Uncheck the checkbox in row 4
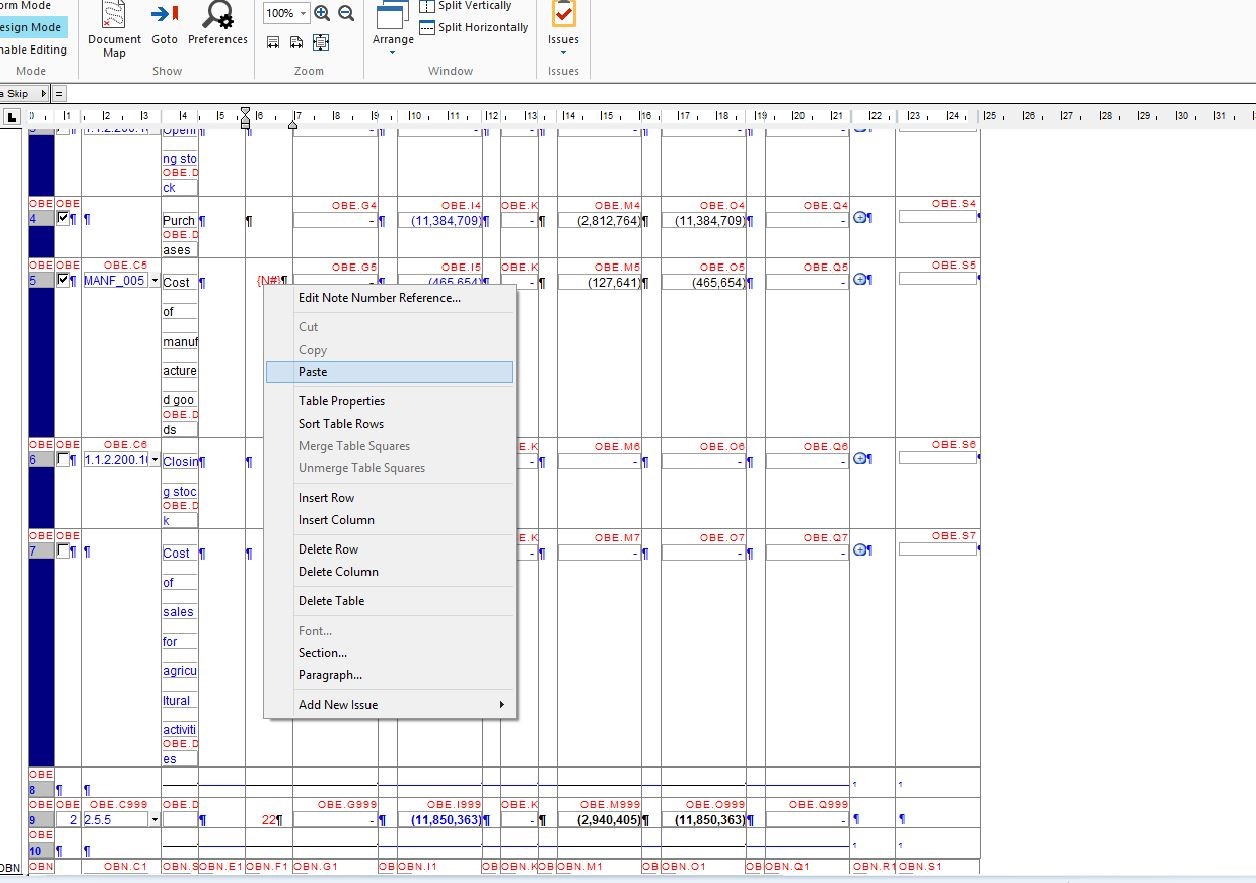 point(64,218)
